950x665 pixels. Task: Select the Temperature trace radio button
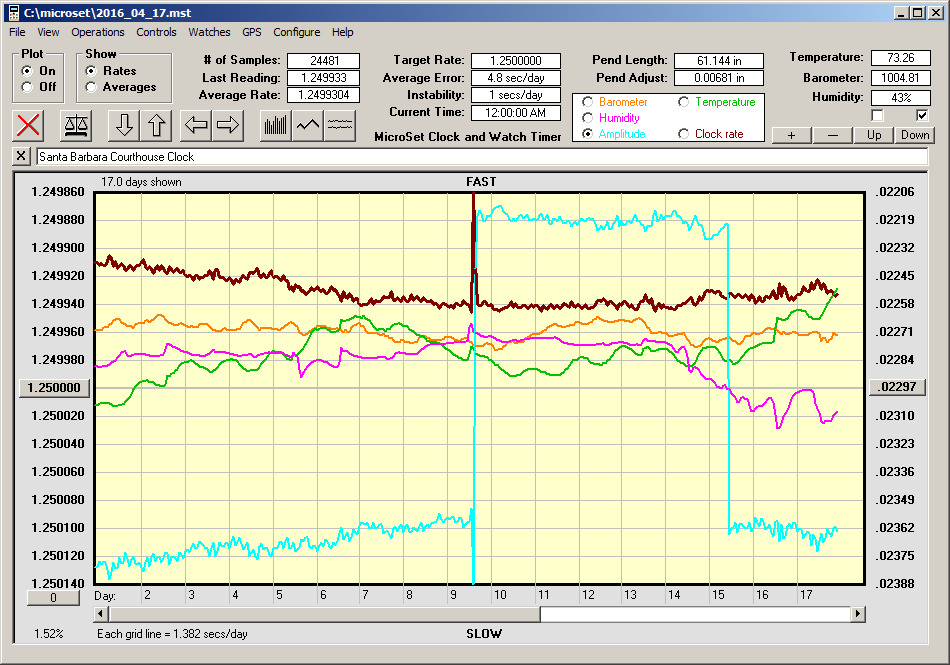(684, 102)
